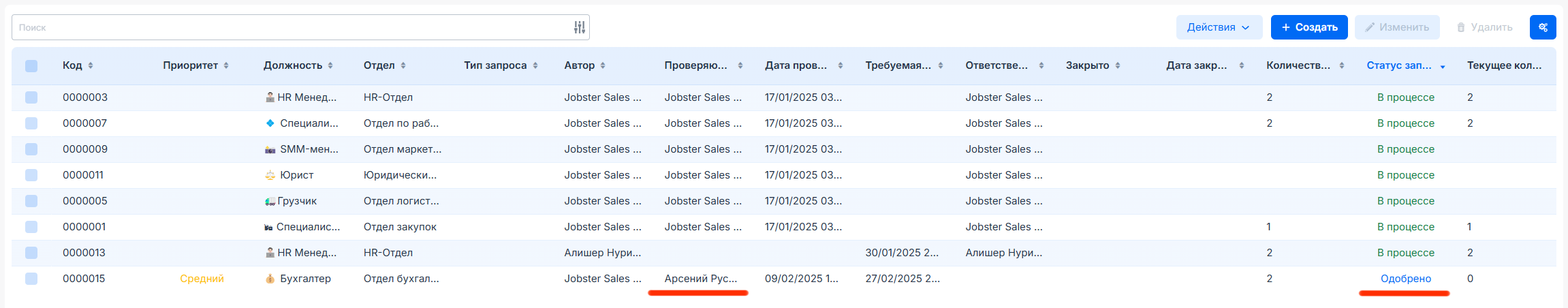The height and width of the screenshot is (308, 1568).
Task: Click the Удалить button
Action: 1485,27
